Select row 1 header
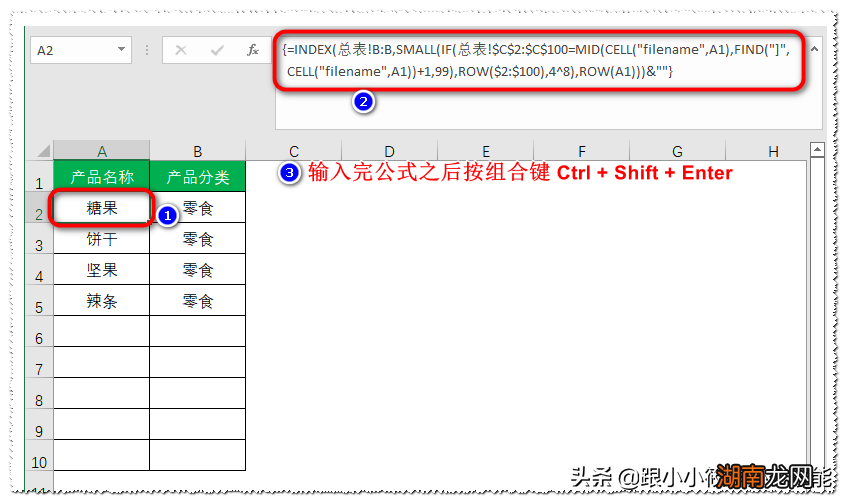This screenshot has height=503, width=847. tap(39, 176)
